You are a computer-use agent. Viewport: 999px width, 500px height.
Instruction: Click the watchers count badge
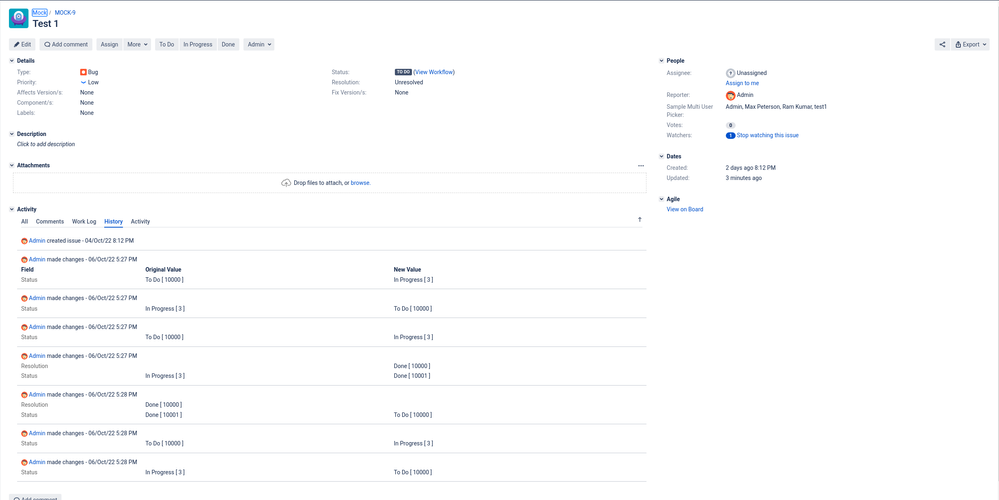(730, 136)
